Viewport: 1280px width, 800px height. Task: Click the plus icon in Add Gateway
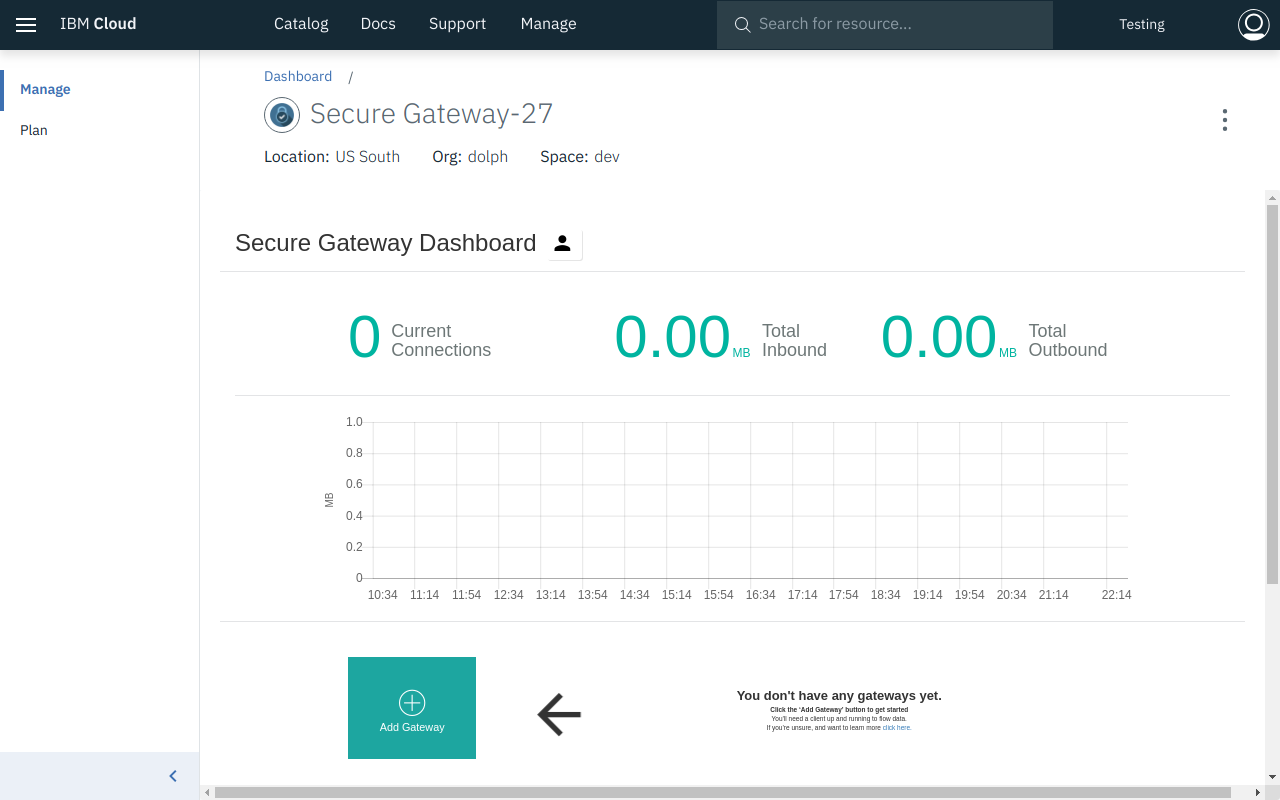click(412, 702)
